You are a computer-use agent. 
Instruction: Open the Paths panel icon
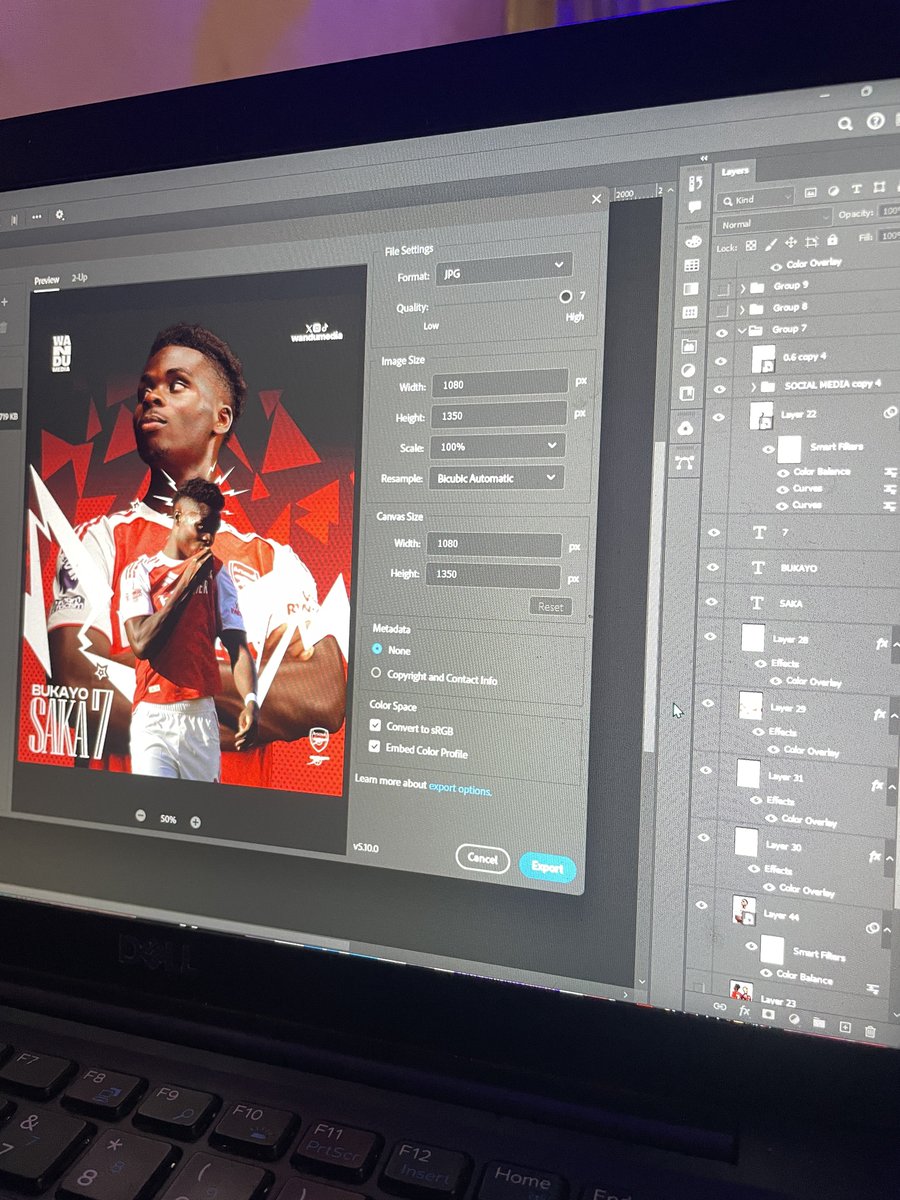pos(685,463)
